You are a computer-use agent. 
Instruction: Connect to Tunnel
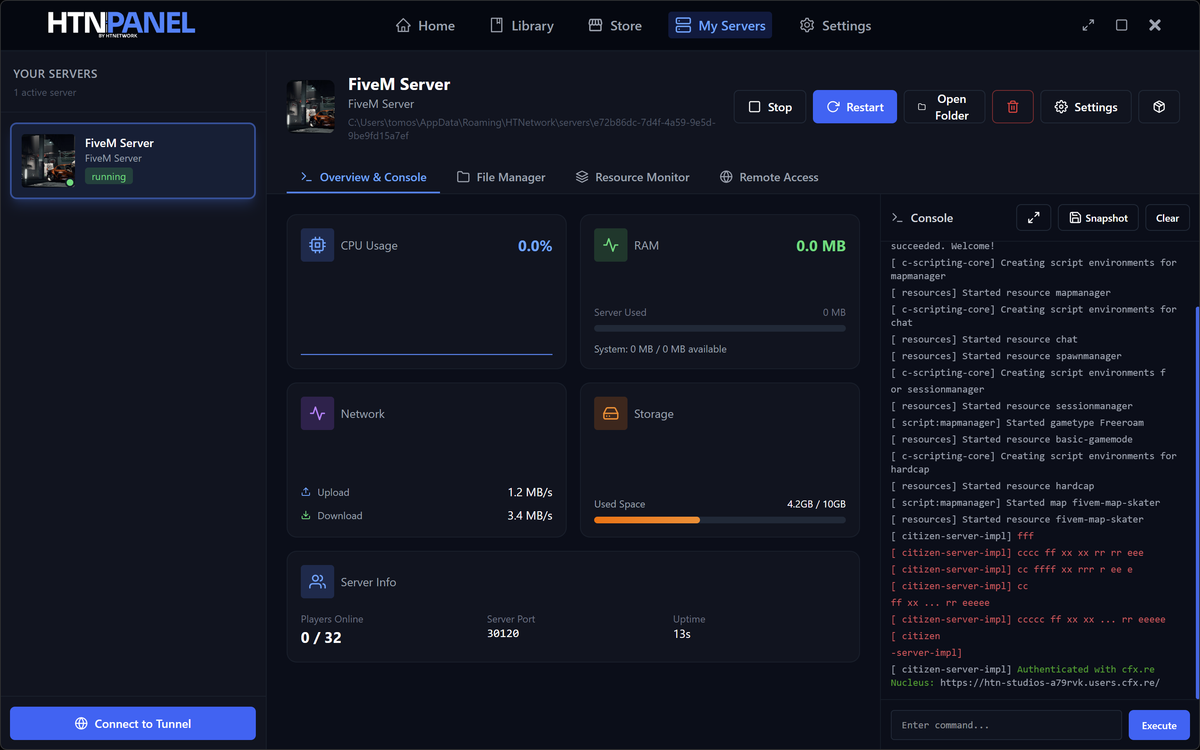(x=133, y=723)
